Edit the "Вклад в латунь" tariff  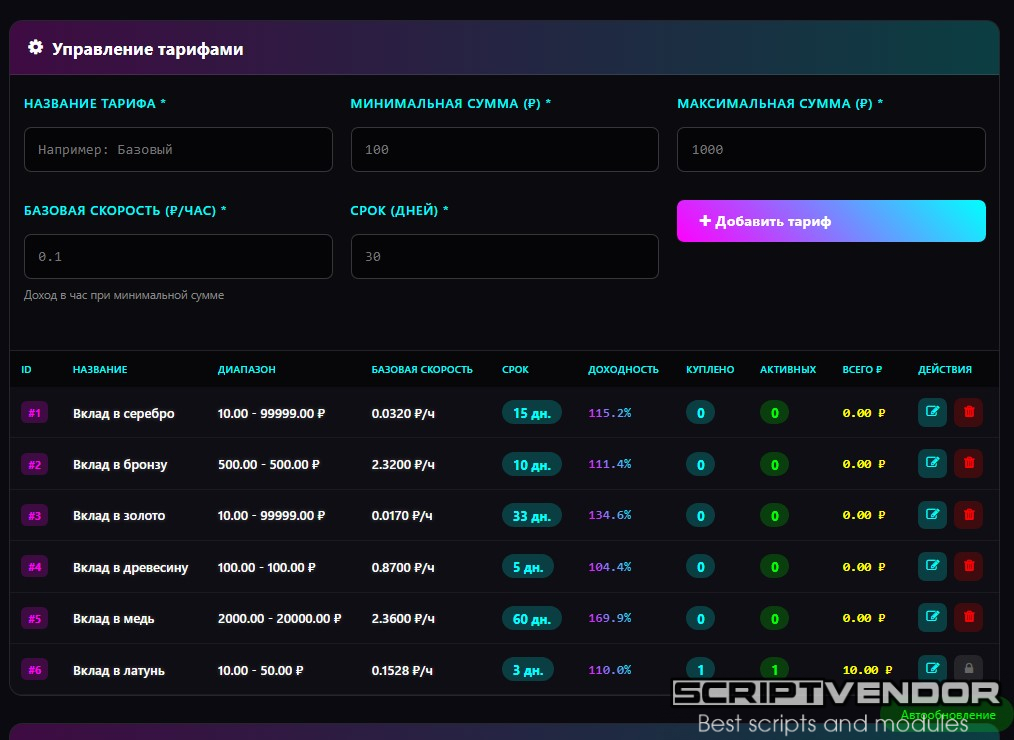click(x=932, y=668)
